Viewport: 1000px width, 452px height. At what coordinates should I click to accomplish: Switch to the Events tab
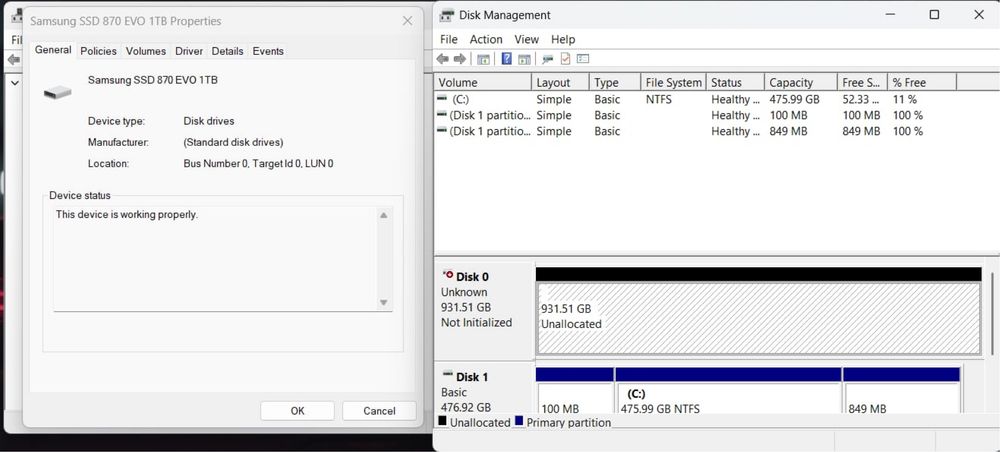(x=268, y=51)
